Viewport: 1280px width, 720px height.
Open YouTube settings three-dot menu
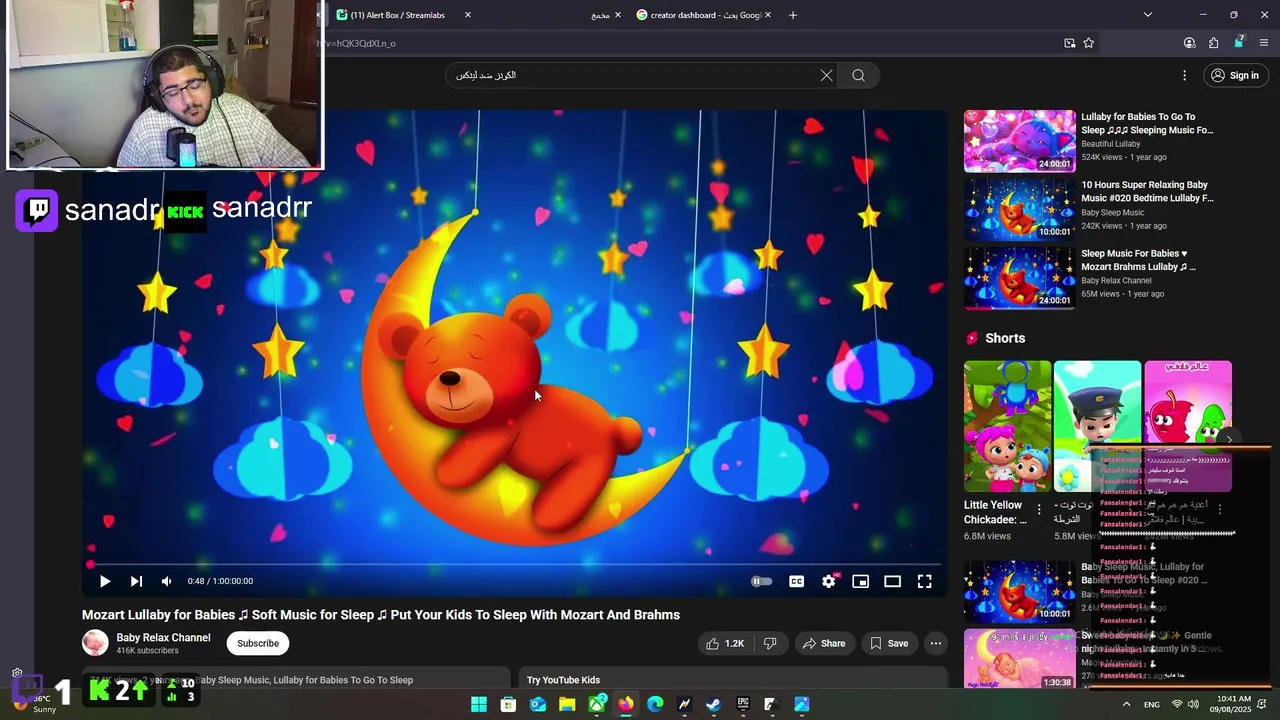[x=1184, y=75]
